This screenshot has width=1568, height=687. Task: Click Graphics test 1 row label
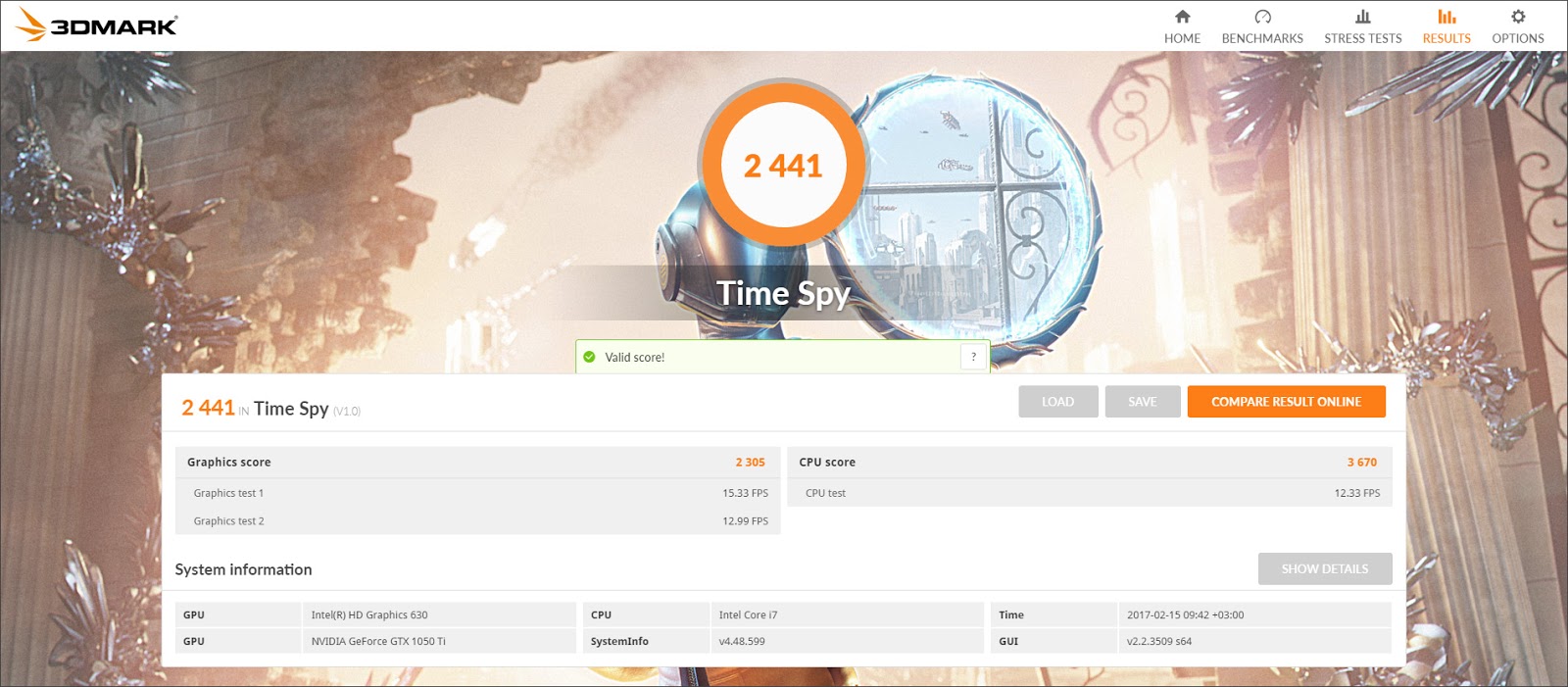click(228, 493)
